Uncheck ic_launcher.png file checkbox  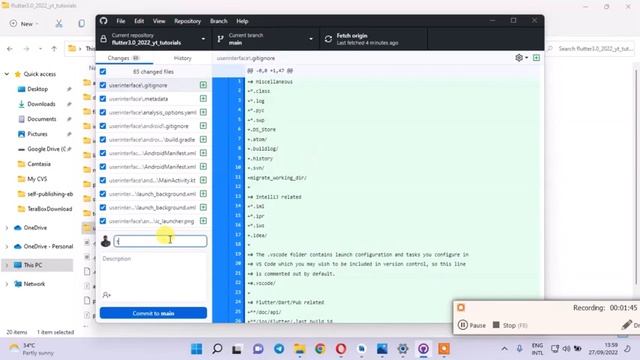(103, 221)
